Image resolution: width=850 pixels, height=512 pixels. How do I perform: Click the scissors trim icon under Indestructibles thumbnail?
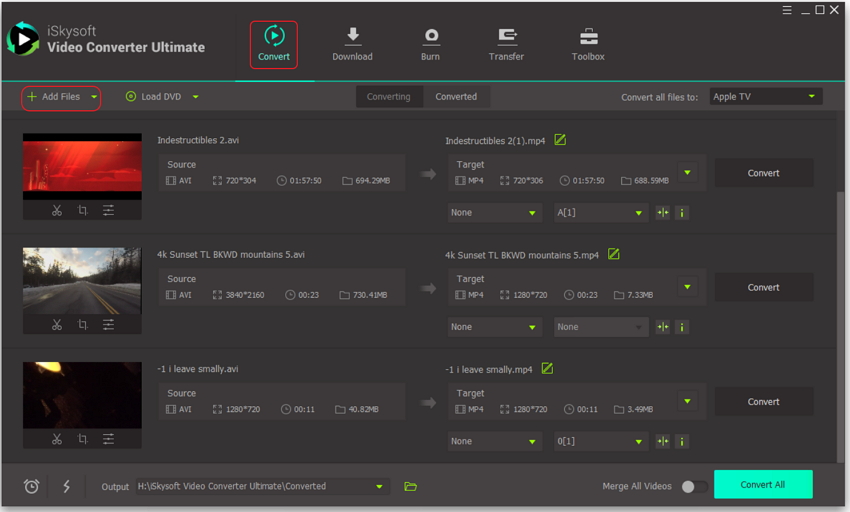click(x=57, y=211)
